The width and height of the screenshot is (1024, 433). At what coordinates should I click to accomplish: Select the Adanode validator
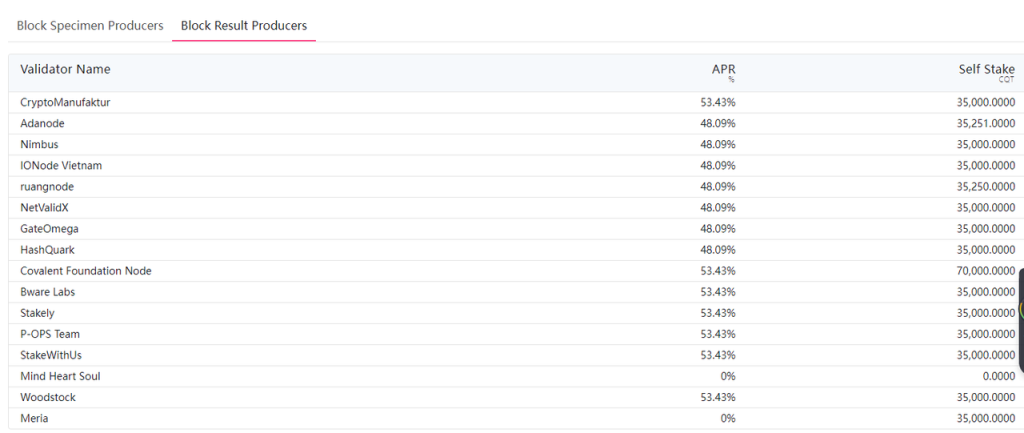(42, 123)
